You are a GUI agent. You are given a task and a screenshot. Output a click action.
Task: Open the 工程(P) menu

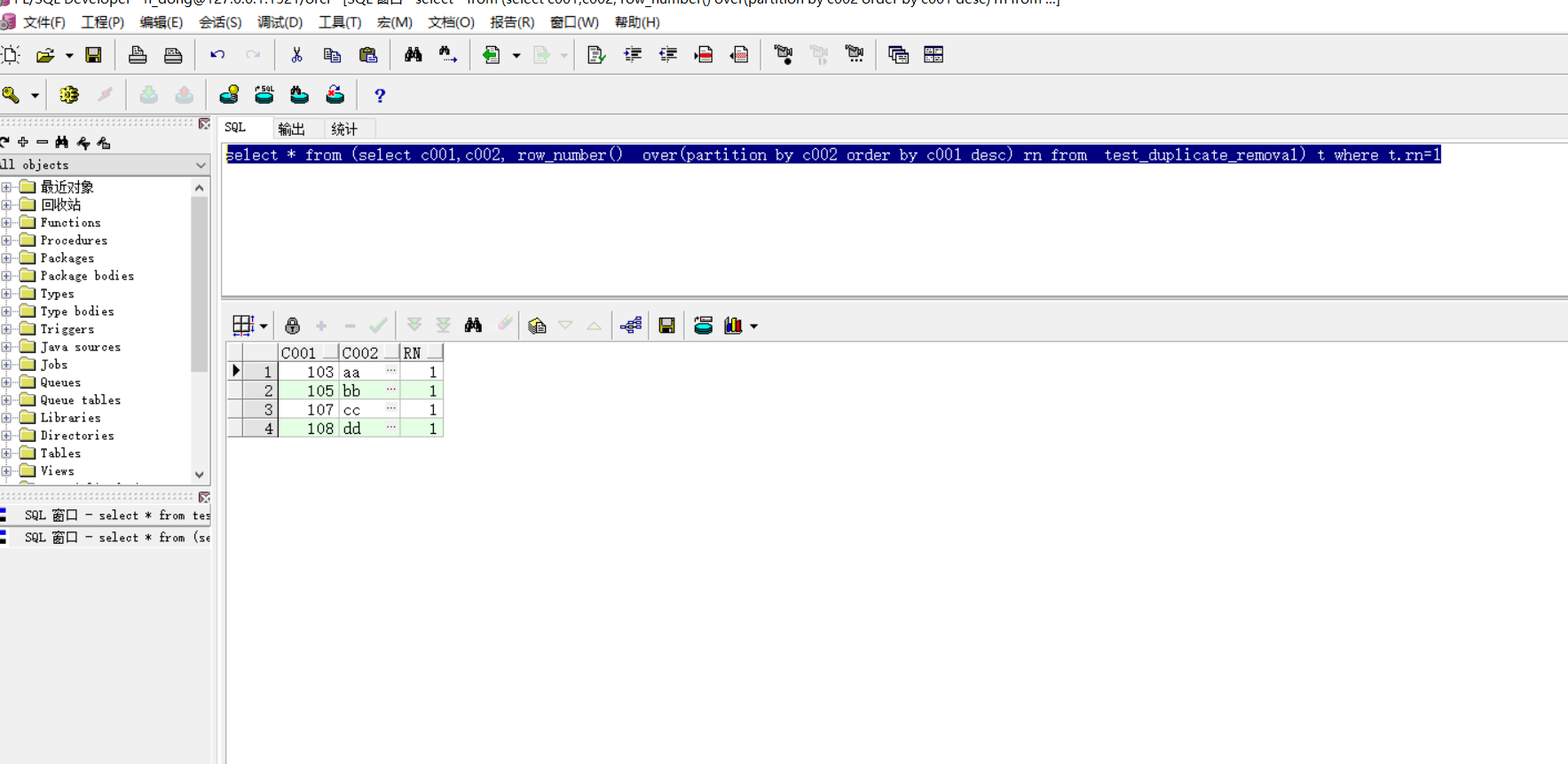[x=102, y=22]
